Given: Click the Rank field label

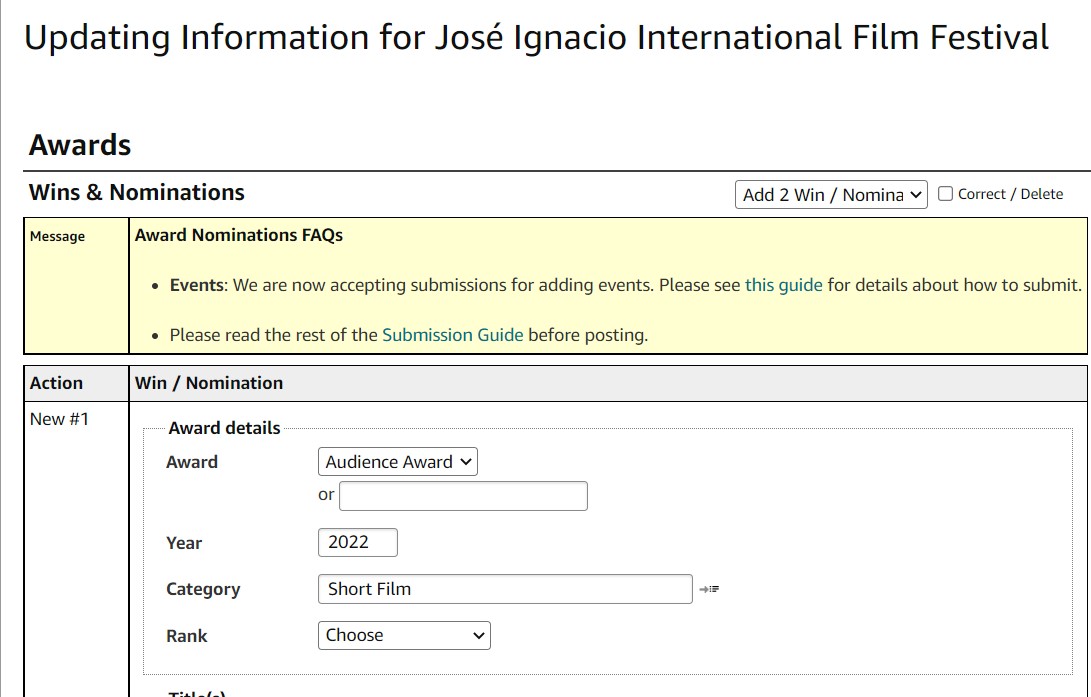Looking at the screenshot, I should (187, 636).
